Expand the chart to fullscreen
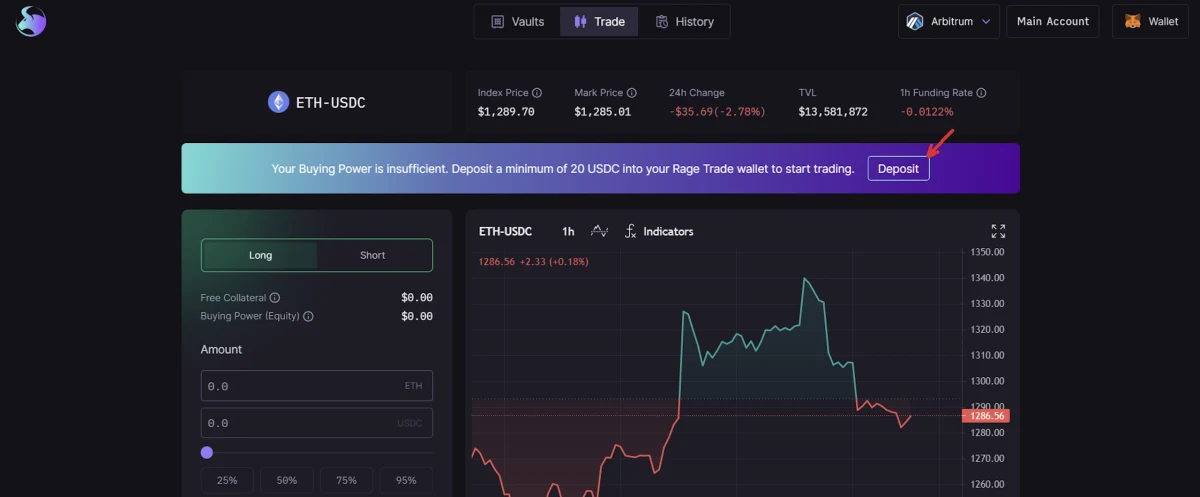 tap(998, 231)
